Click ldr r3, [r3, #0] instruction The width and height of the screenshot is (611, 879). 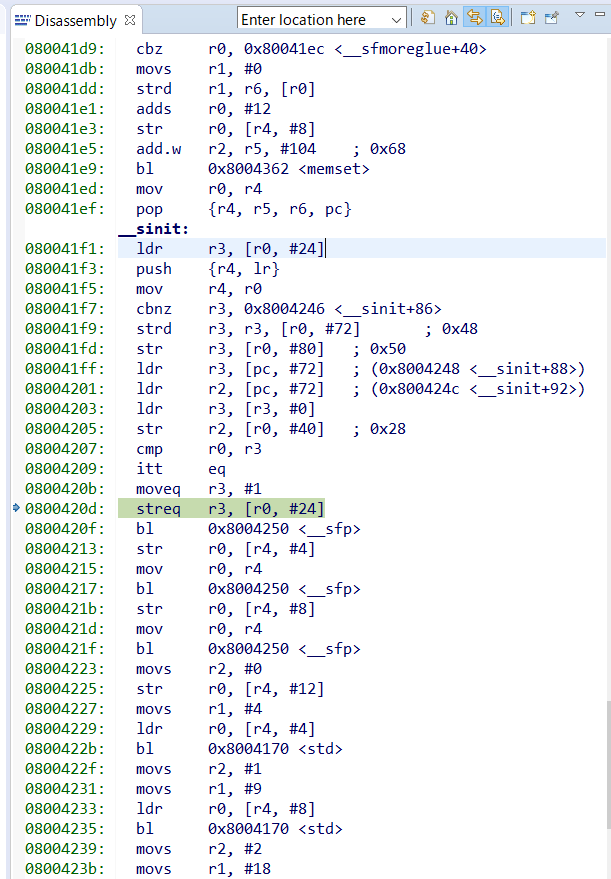pyautogui.click(x=225, y=409)
